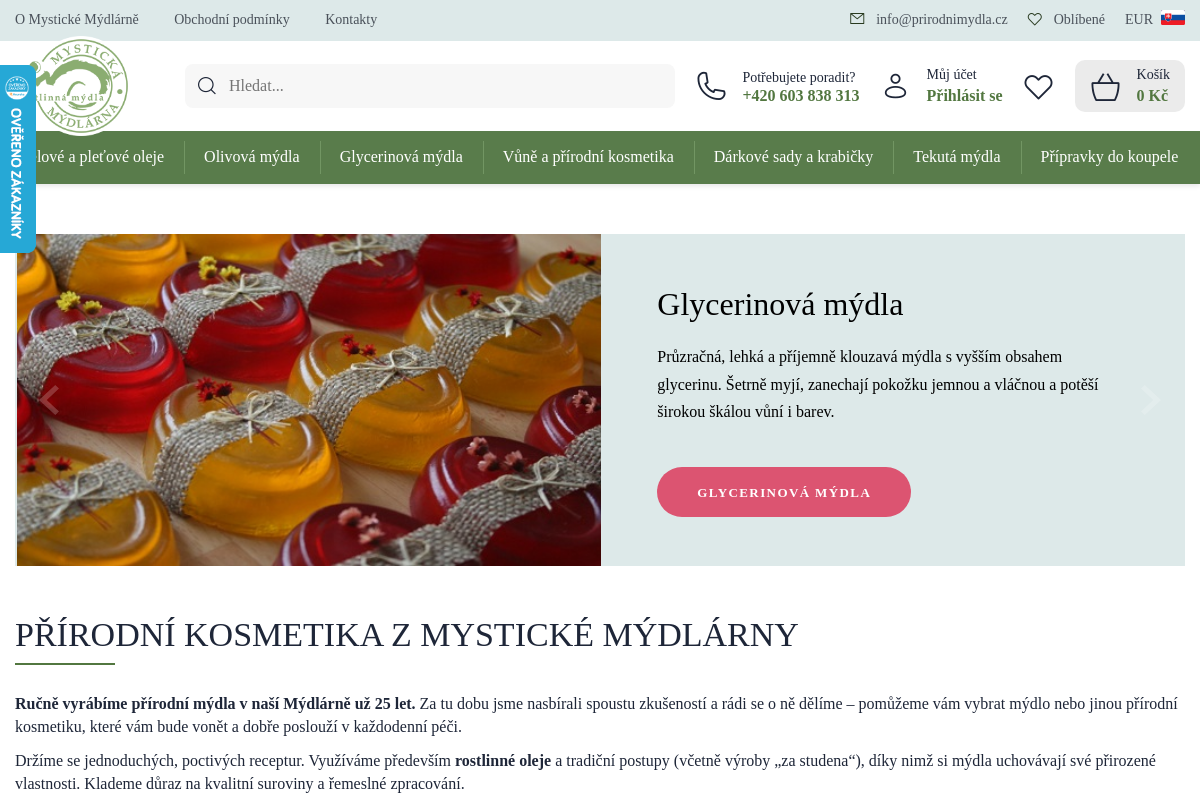The width and height of the screenshot is (1200, 800).
Task: Select Obchodní podmínky in top menu
Action: click(x=232, y=18)
